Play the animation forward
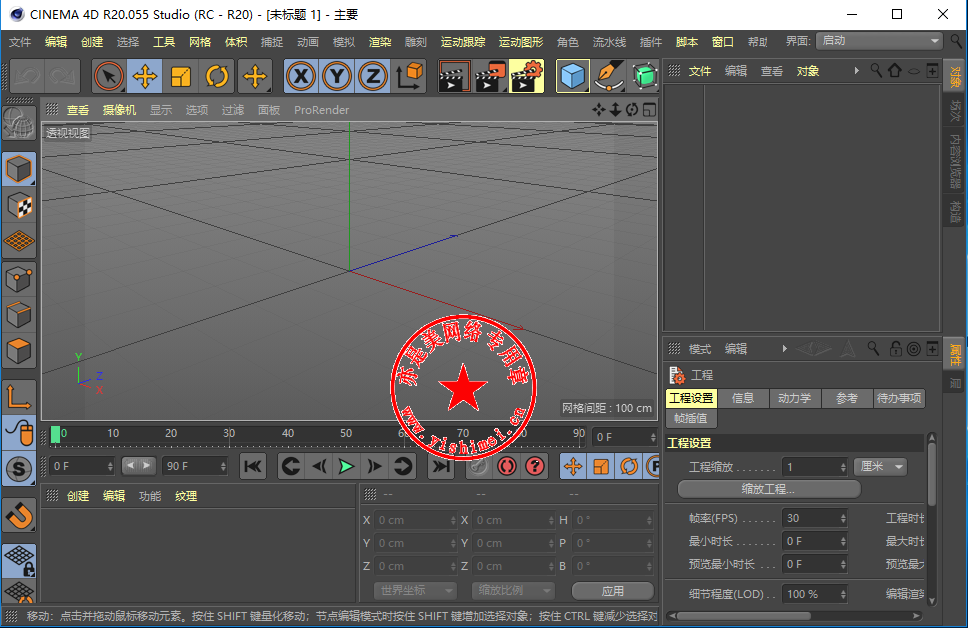The height and width of the screenshot is (628, 968). (x=346, y=466)
